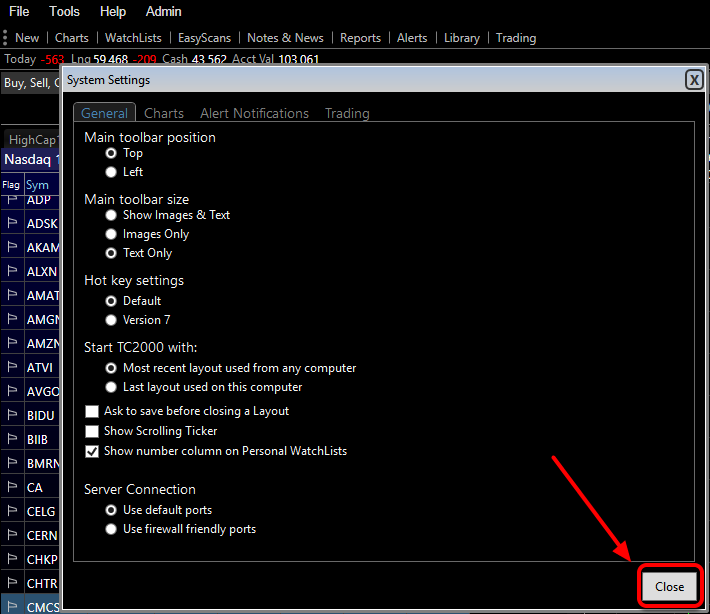710x614 pixels.
Task: Enable Ask to save before closing Layout
Action: coord(92,411)
